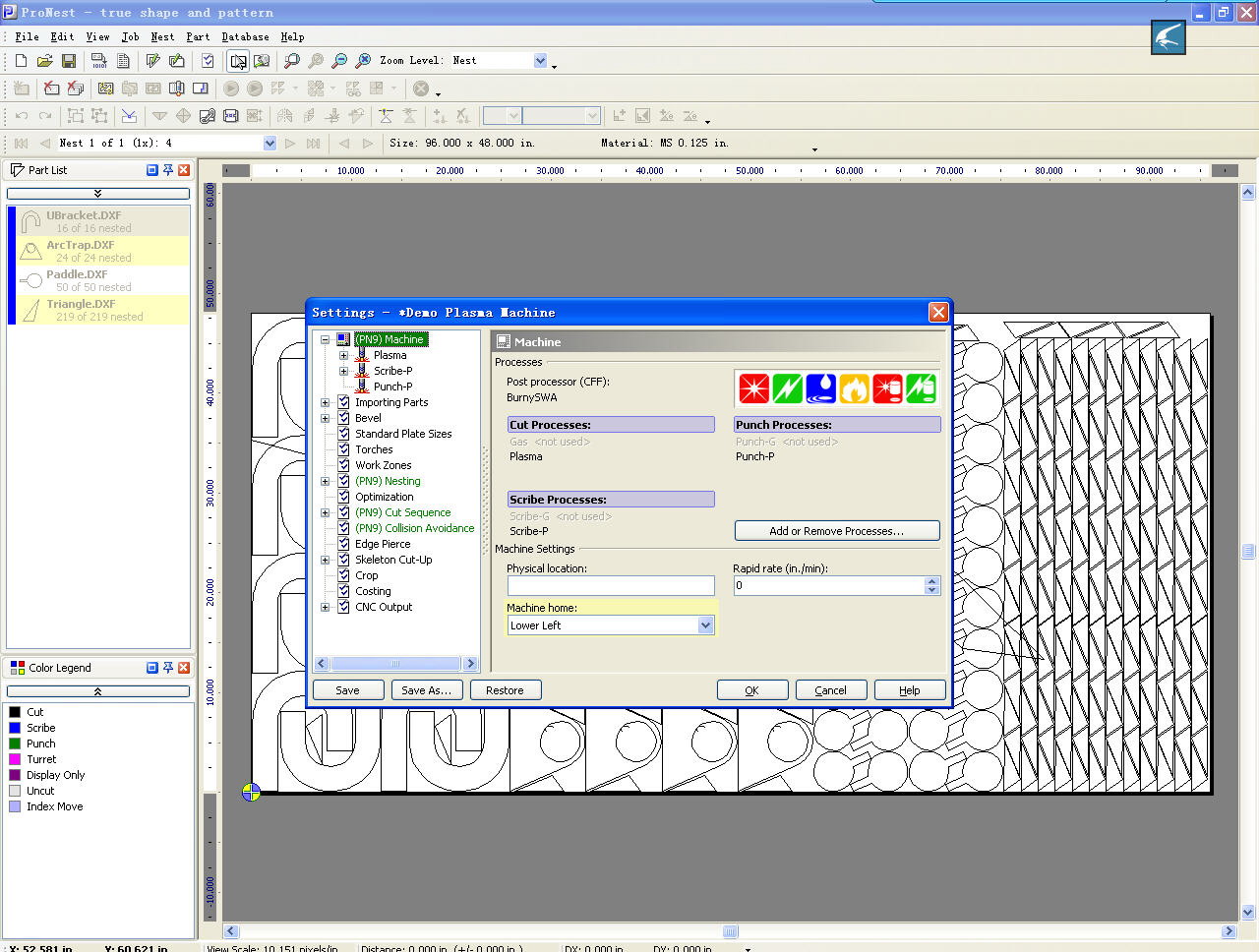Screen dimensions: 1259x952
Task: Click Add or Remove Processes button
Action: coord(837,531)
